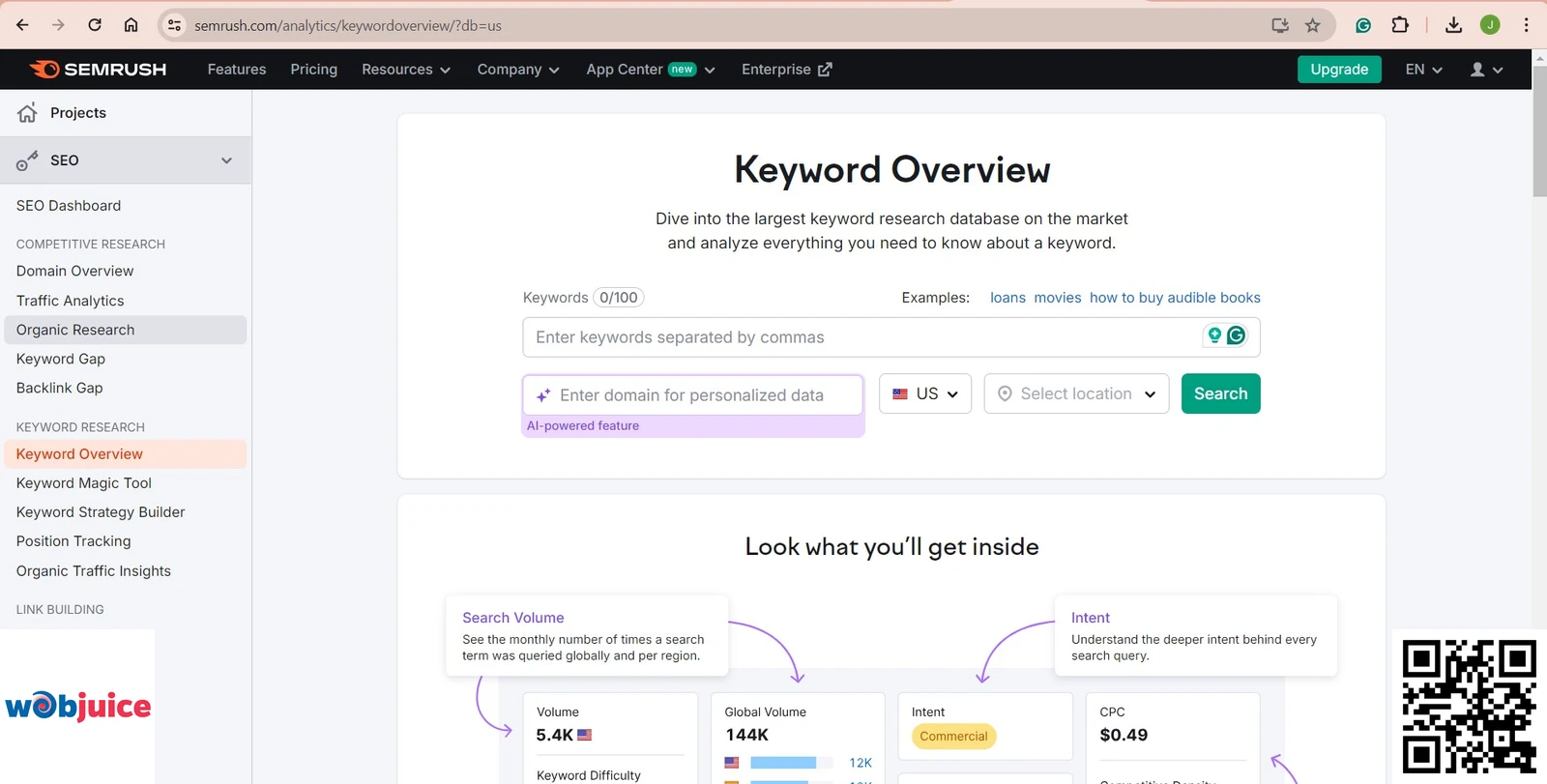Click the CPC $0.49 value
This screenshot has width=1547, height=784.
(x=1124, y=735)
